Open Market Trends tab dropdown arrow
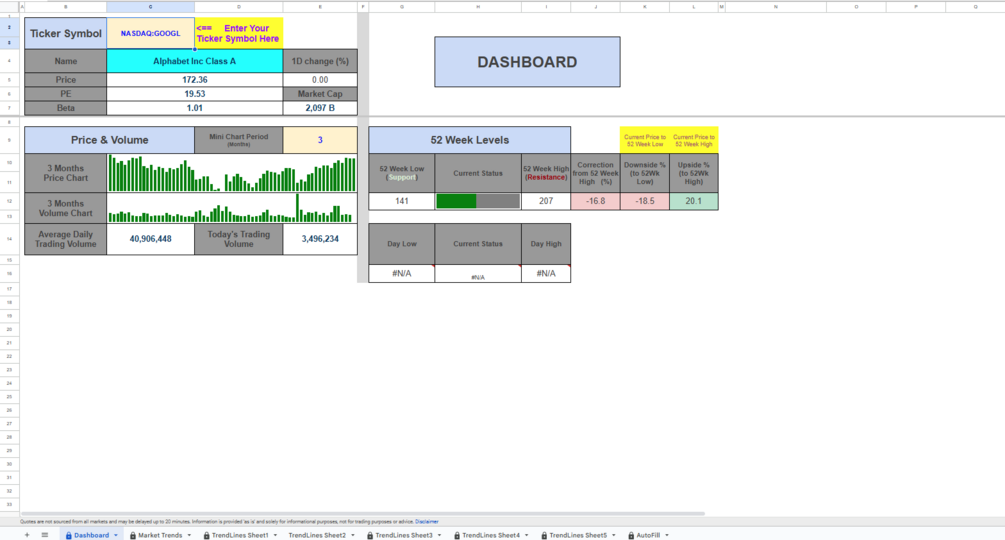Viewport: 1005px width, 540px height. (189, 536)
